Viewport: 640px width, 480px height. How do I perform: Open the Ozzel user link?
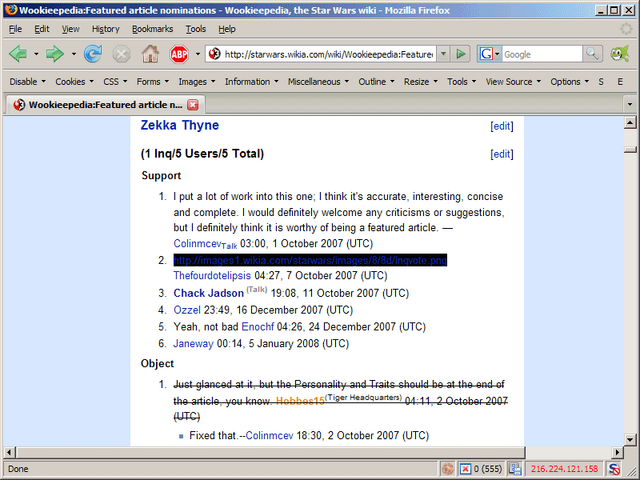[187, 310]
